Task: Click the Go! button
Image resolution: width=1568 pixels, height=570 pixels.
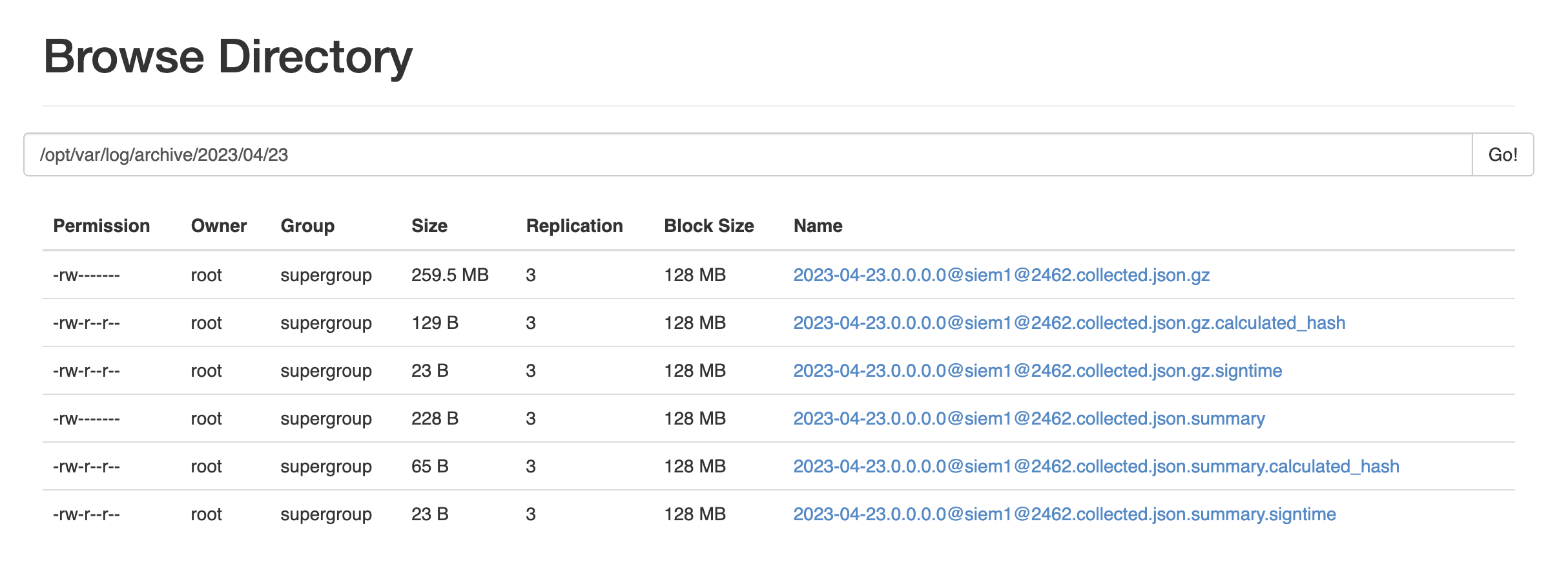Action: [x=1503, y=154]
